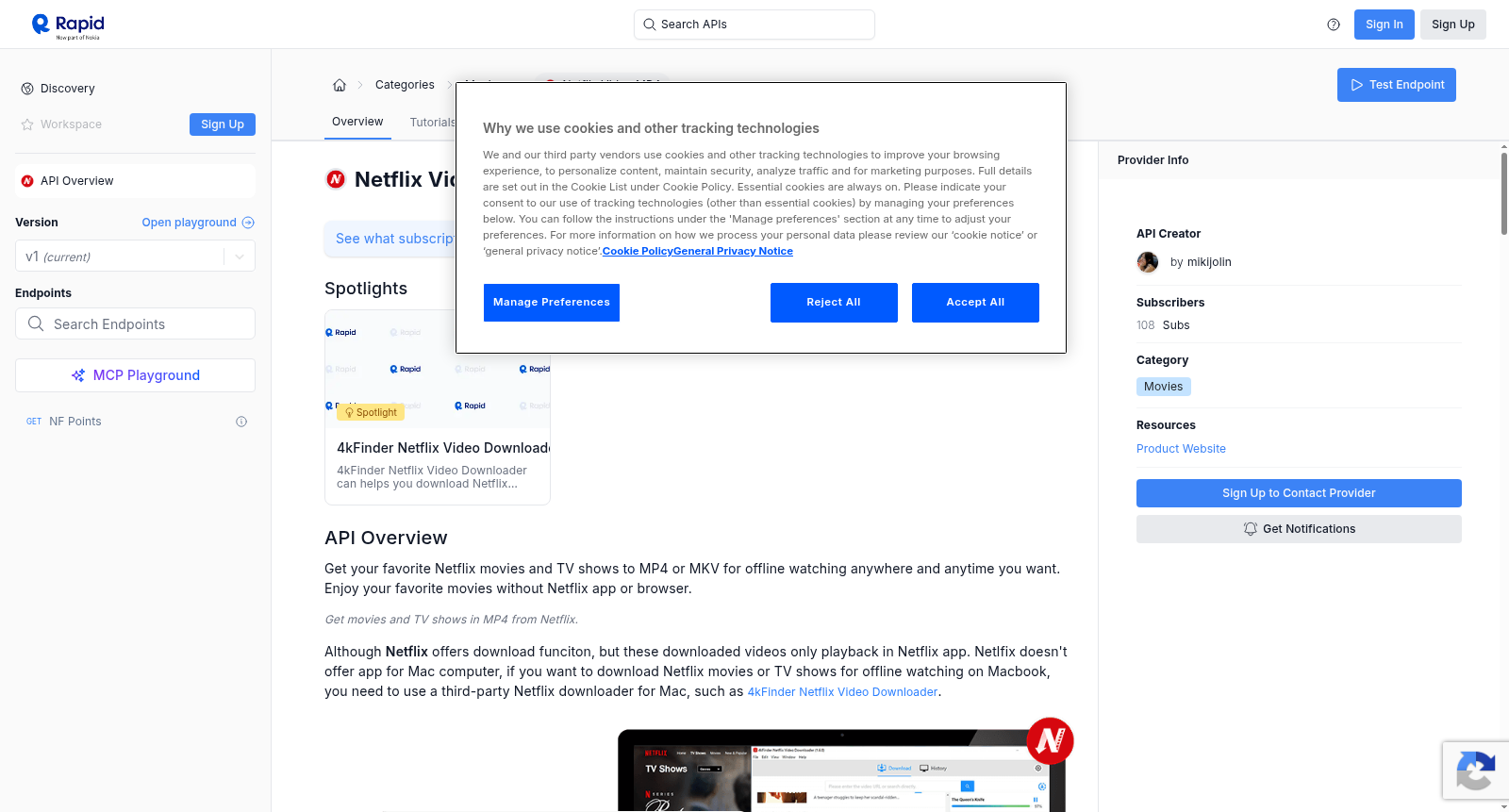
Task: Click the Provider Info panel scrollbar
Action: pyautogui.click(x=1504, y=193)
